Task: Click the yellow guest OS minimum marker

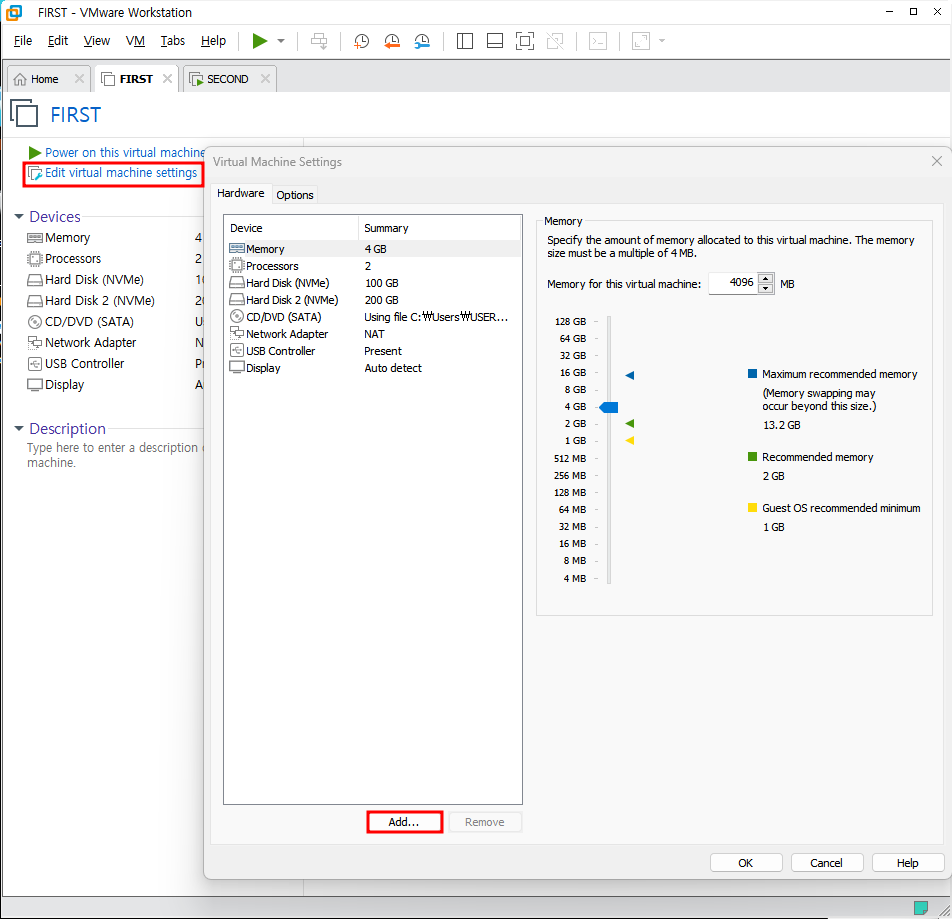Action: pos(630,441)
